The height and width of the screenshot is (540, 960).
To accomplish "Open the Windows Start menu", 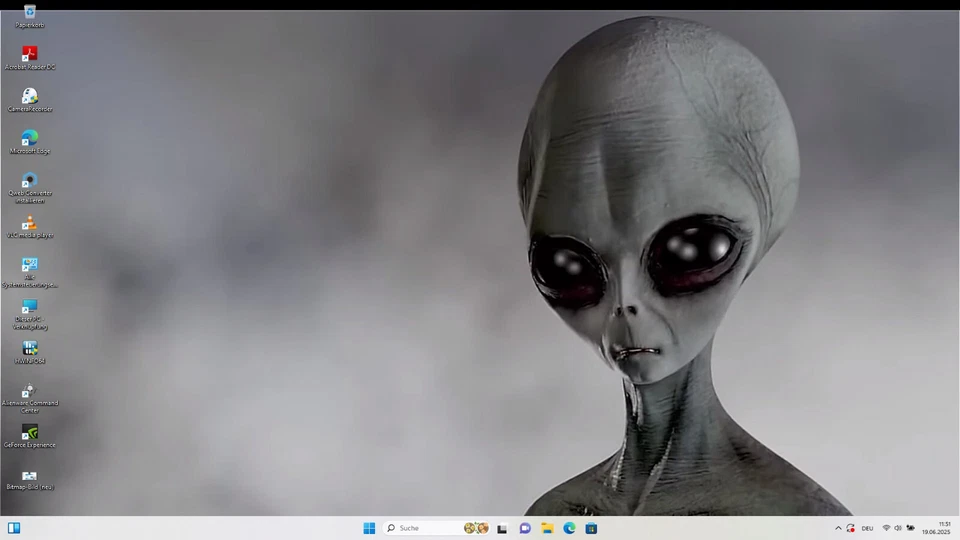I will click(x=369, y=528).
